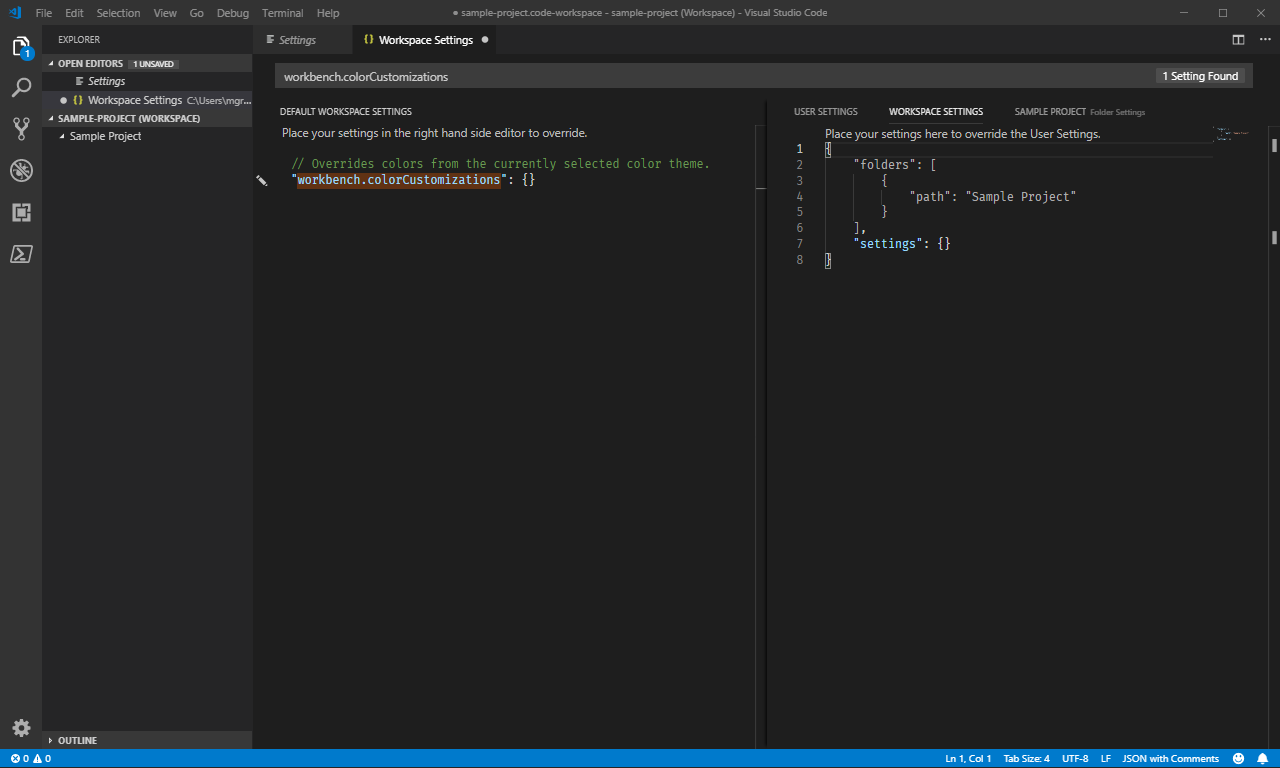The image size is (1280, 768).
Task: Open the Explorer view in activity bar
Action: click(x=21, y=47)
